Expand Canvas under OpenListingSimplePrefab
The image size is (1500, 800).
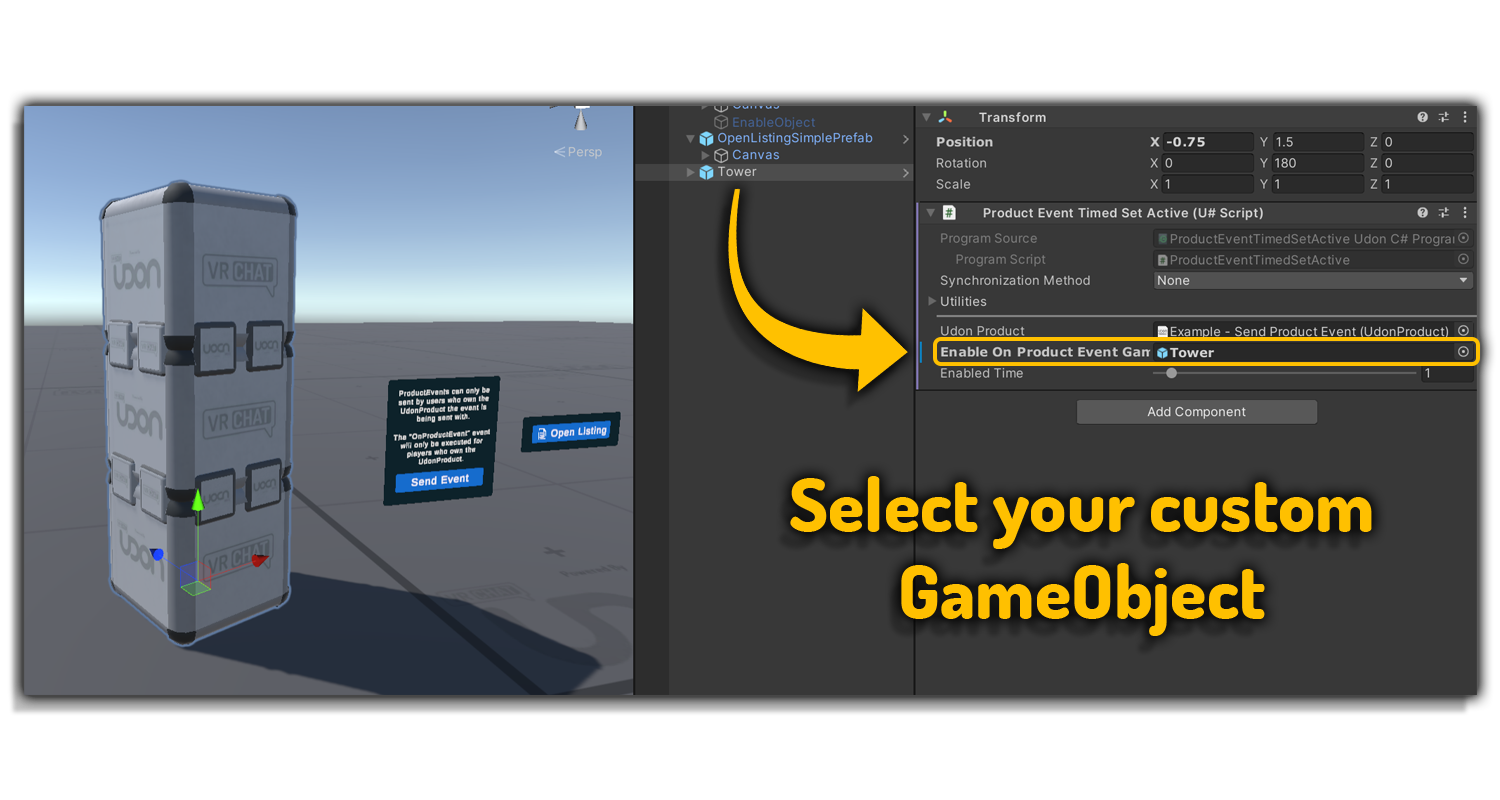pyautogui.click(x=706, y=155)
